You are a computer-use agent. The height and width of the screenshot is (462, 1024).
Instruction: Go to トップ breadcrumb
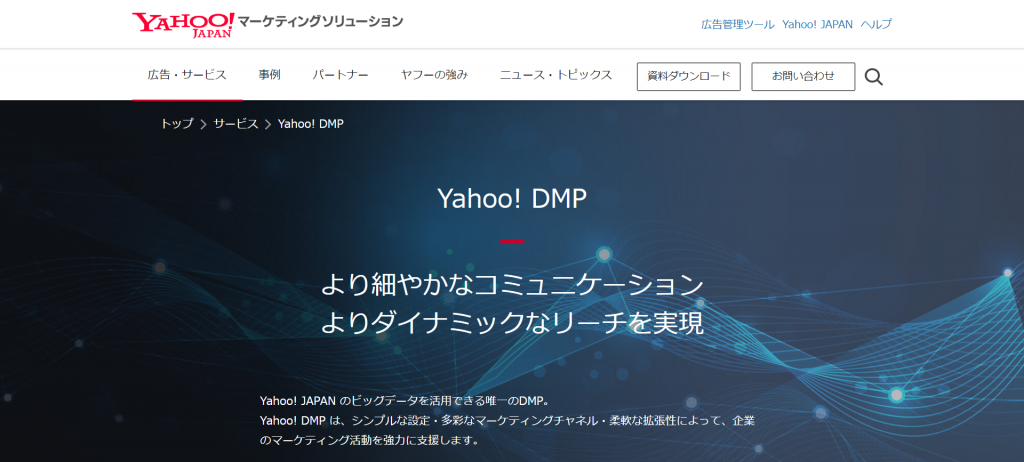click(x=177, y=124)
